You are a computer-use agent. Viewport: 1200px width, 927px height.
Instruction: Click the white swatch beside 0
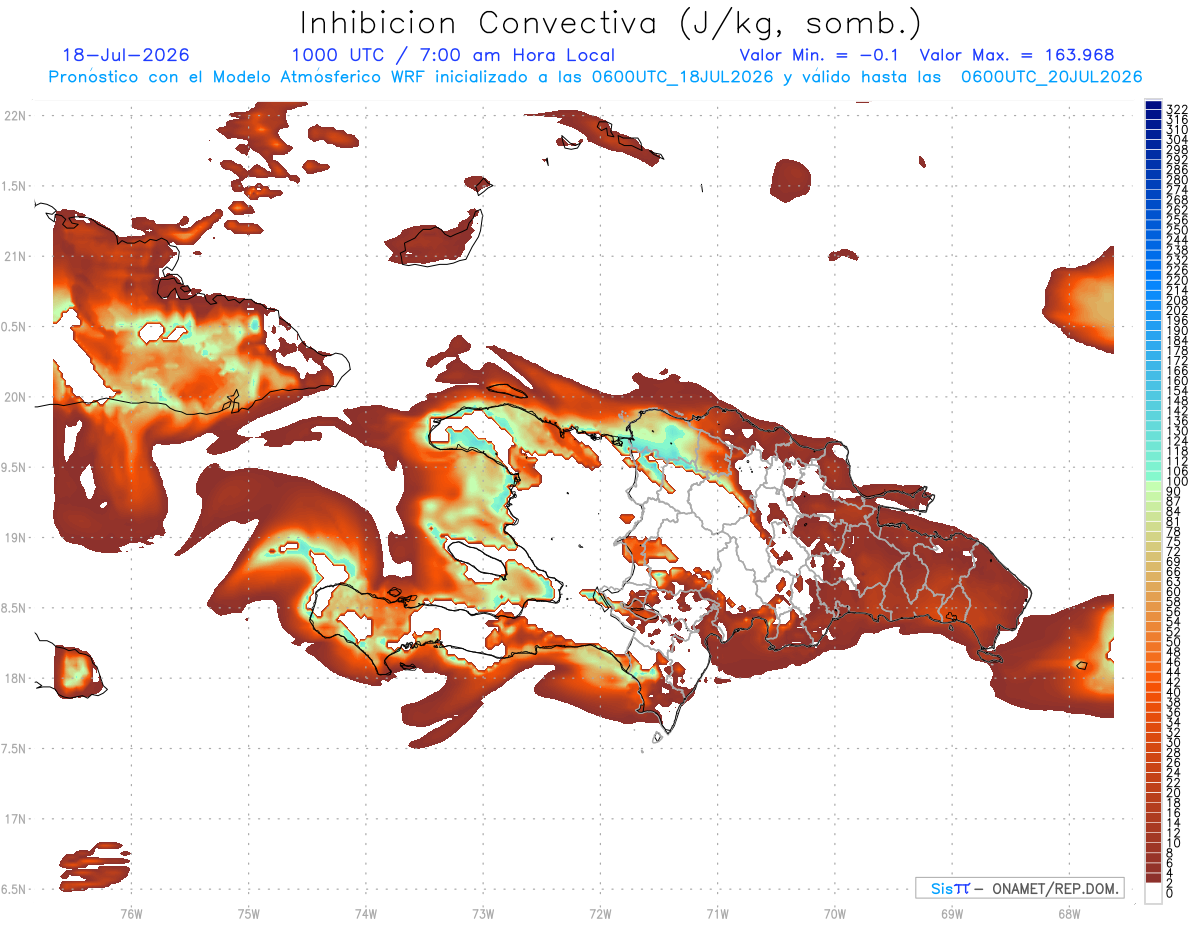point(1153,892)
